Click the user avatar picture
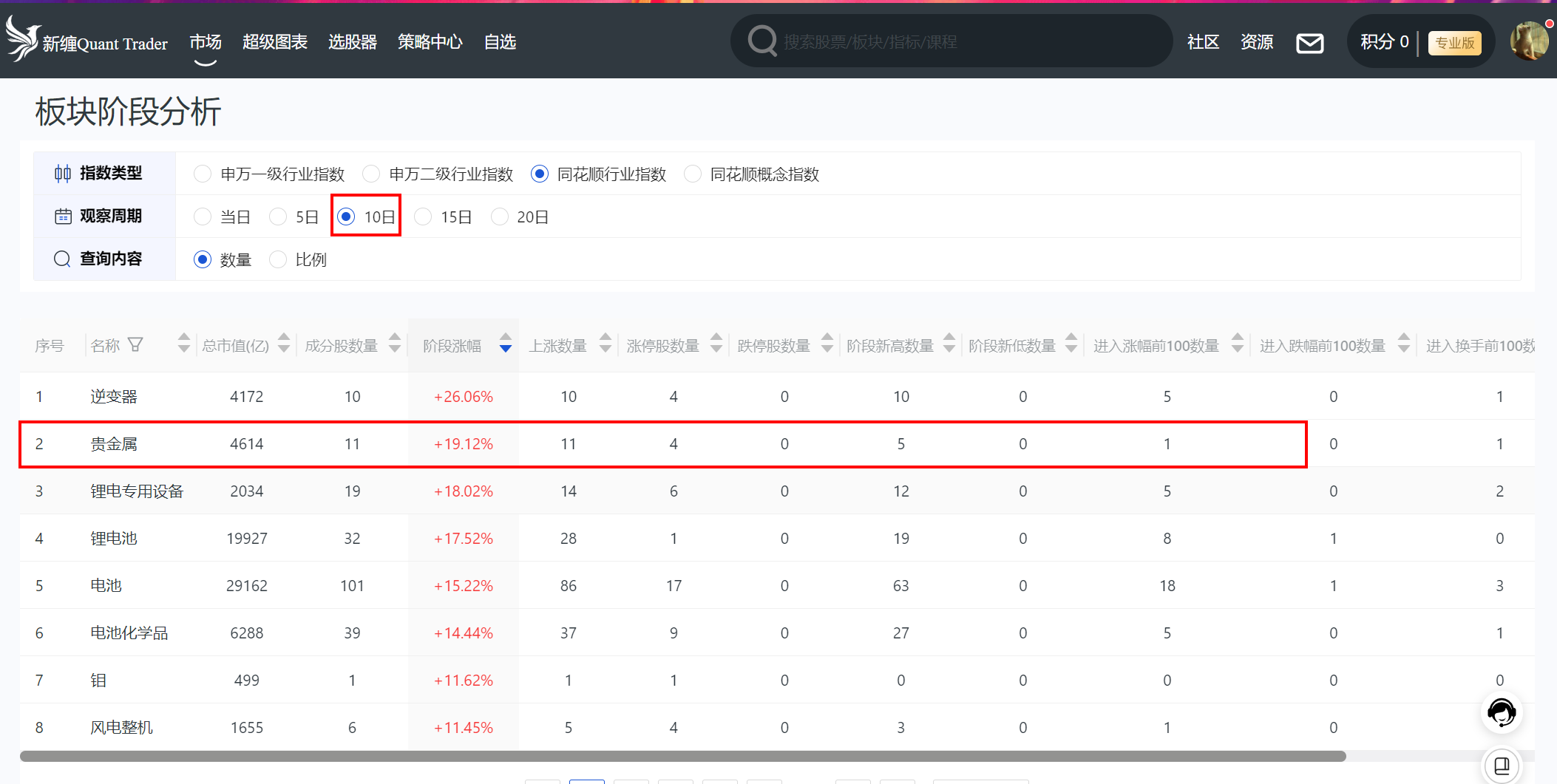 click(x=1529, y=41)
